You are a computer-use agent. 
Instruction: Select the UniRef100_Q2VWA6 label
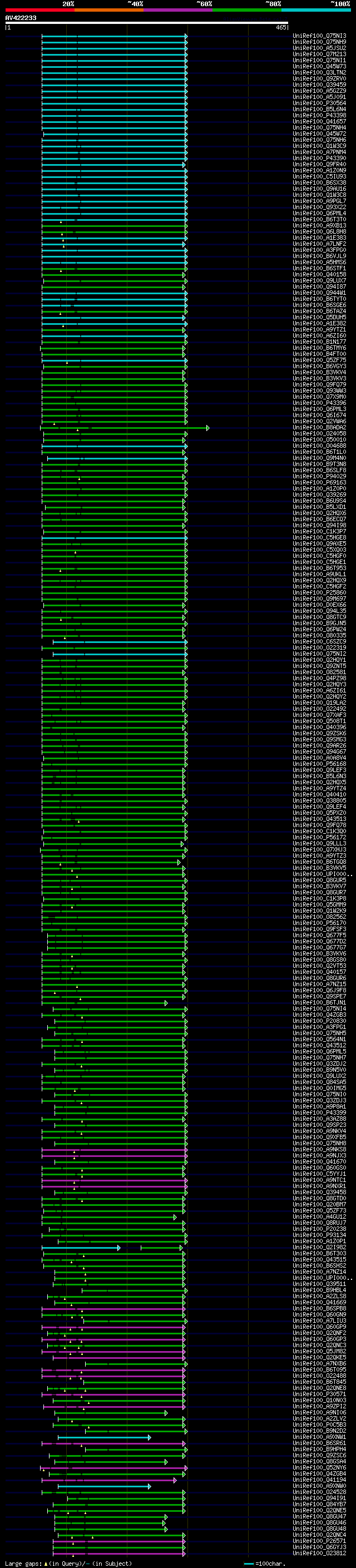click(319, 421)
